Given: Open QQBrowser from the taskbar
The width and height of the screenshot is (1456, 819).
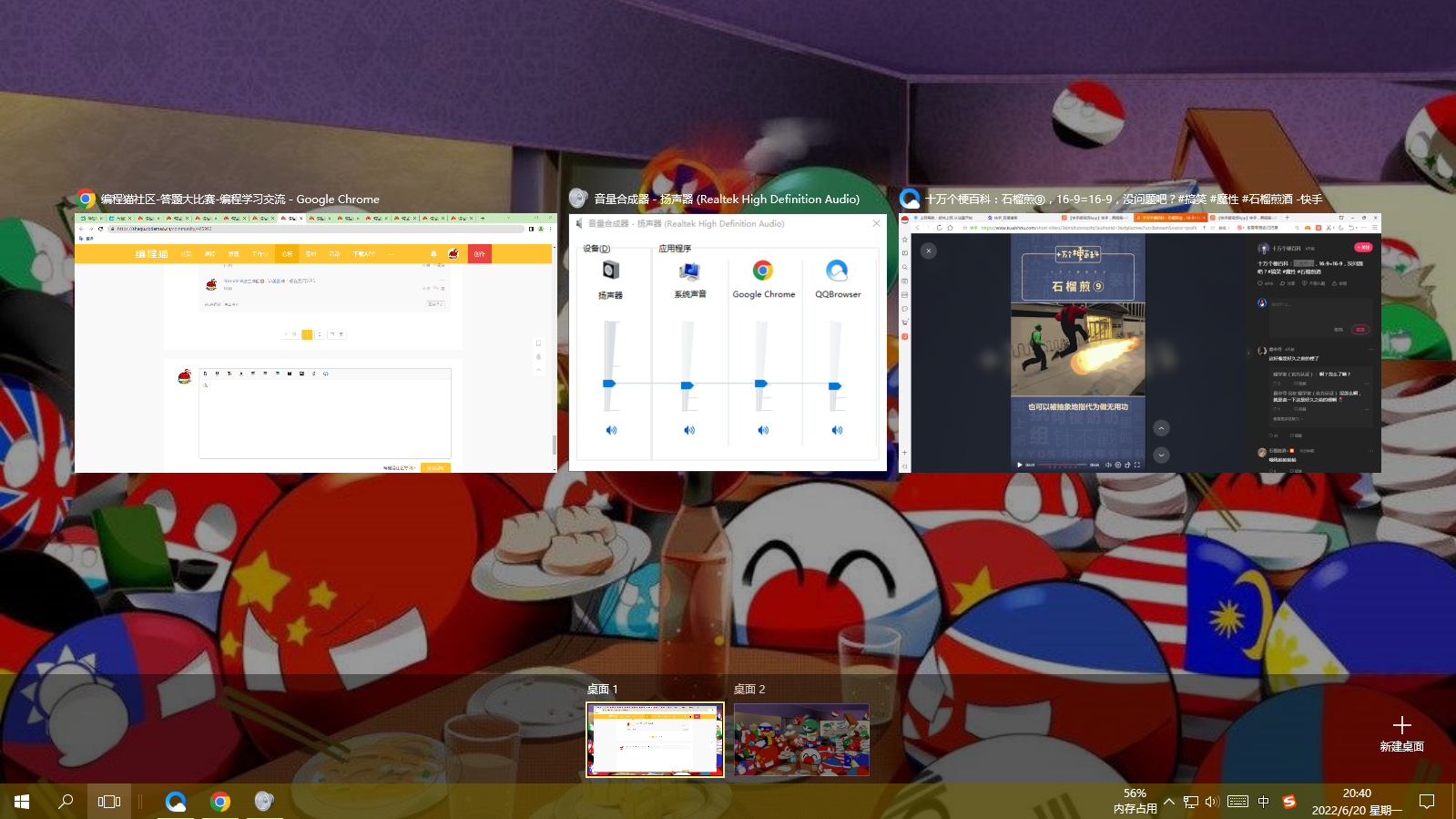Looking at the screenshot, I should point(176,802).
